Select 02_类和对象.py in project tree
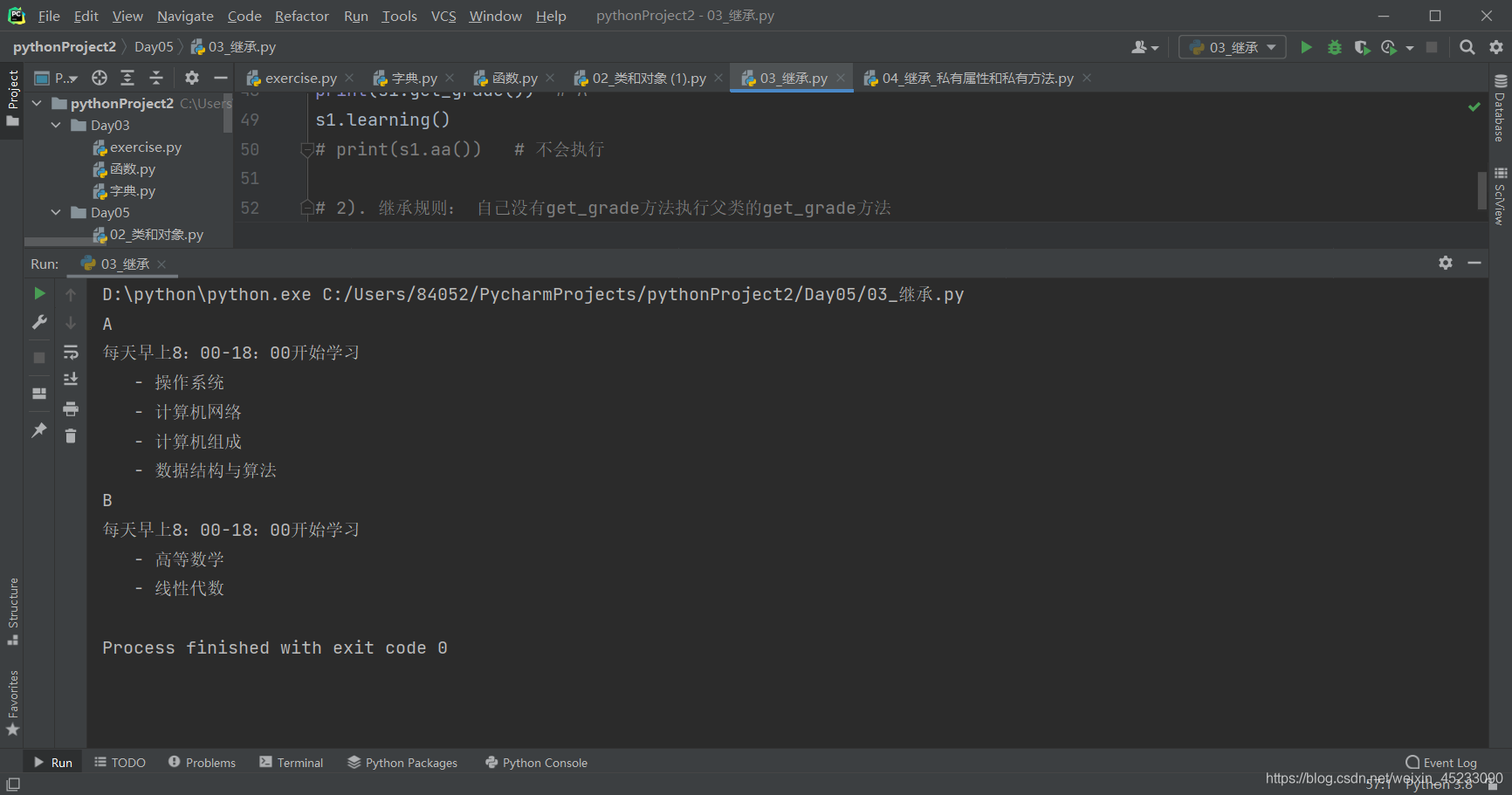The width and height of the screenshot is (1512, 795). coord(148,234)
